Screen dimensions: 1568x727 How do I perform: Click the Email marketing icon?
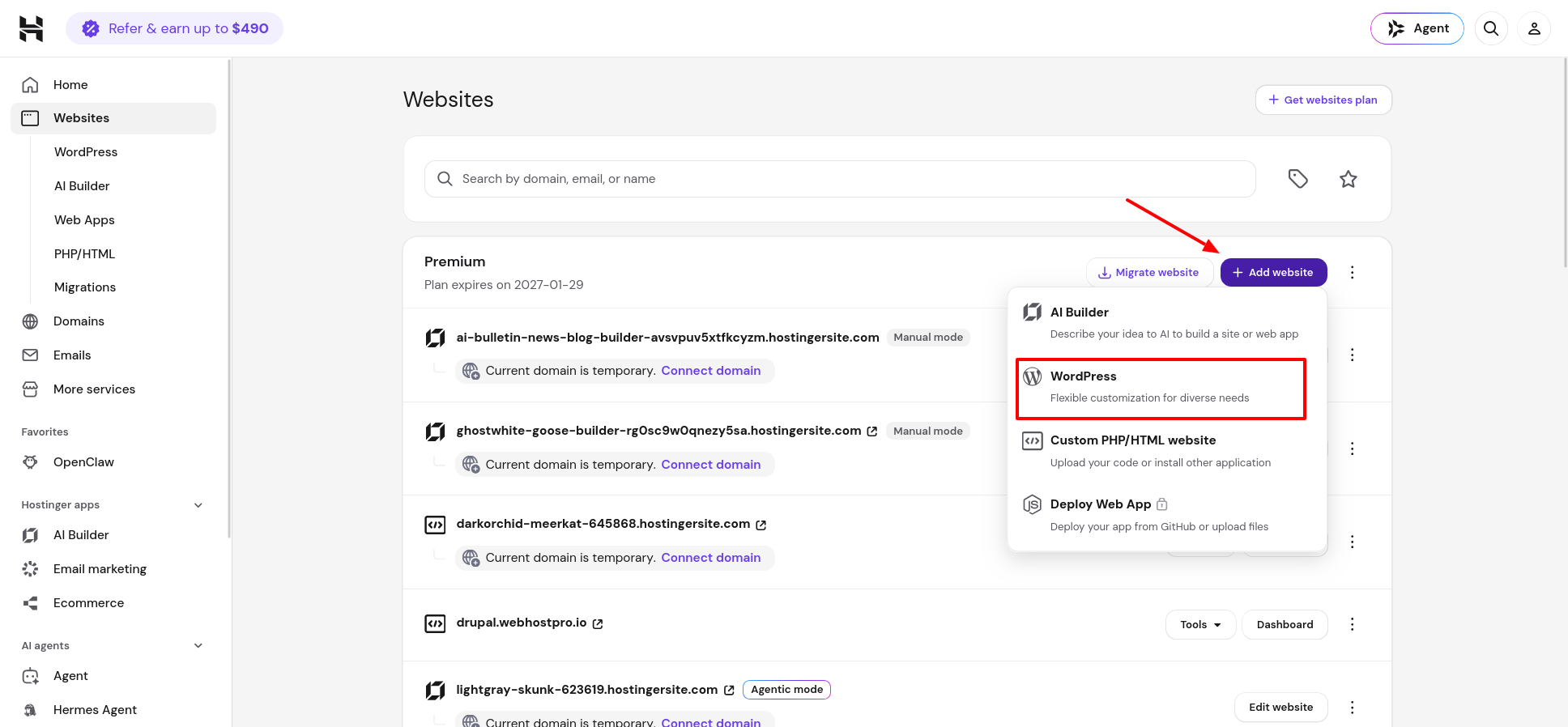pos(30,569)
